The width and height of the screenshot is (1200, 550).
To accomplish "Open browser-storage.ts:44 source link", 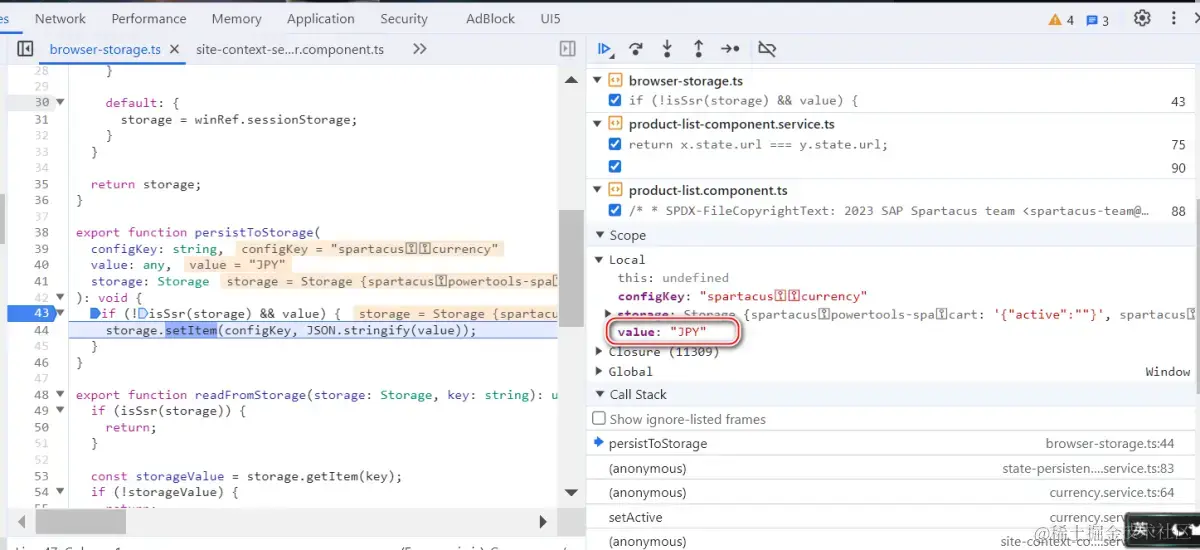I will click(1110, 444).
